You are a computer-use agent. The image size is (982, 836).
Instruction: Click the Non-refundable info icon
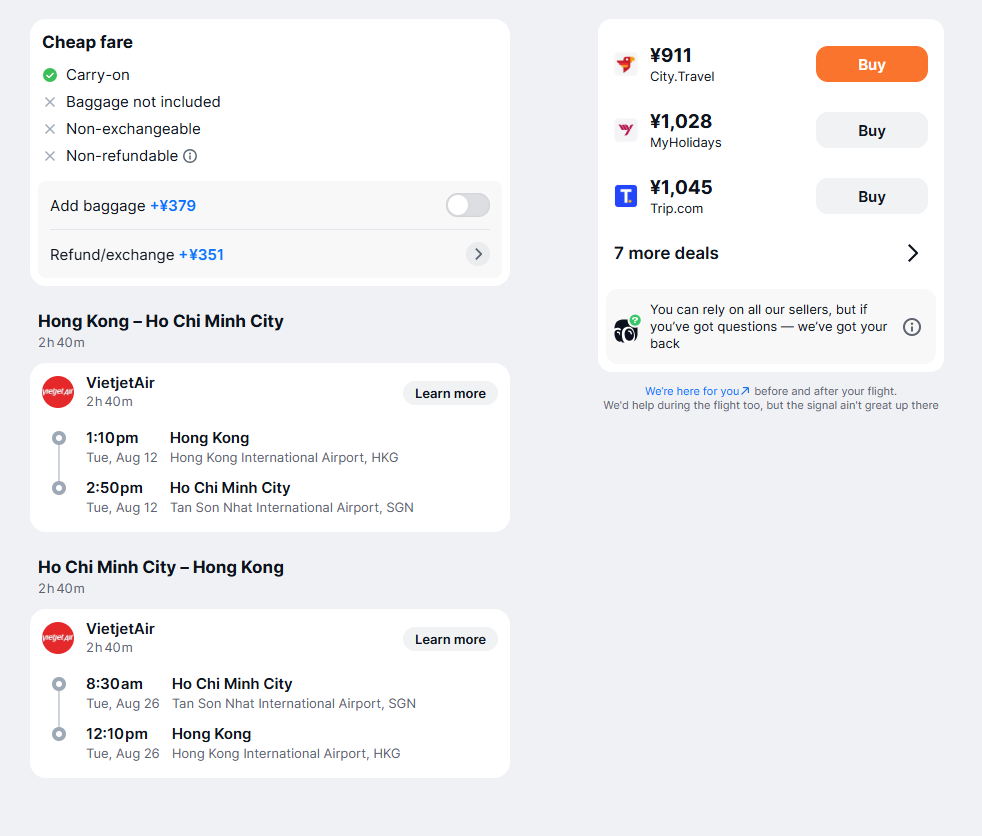tap(190, 156)
